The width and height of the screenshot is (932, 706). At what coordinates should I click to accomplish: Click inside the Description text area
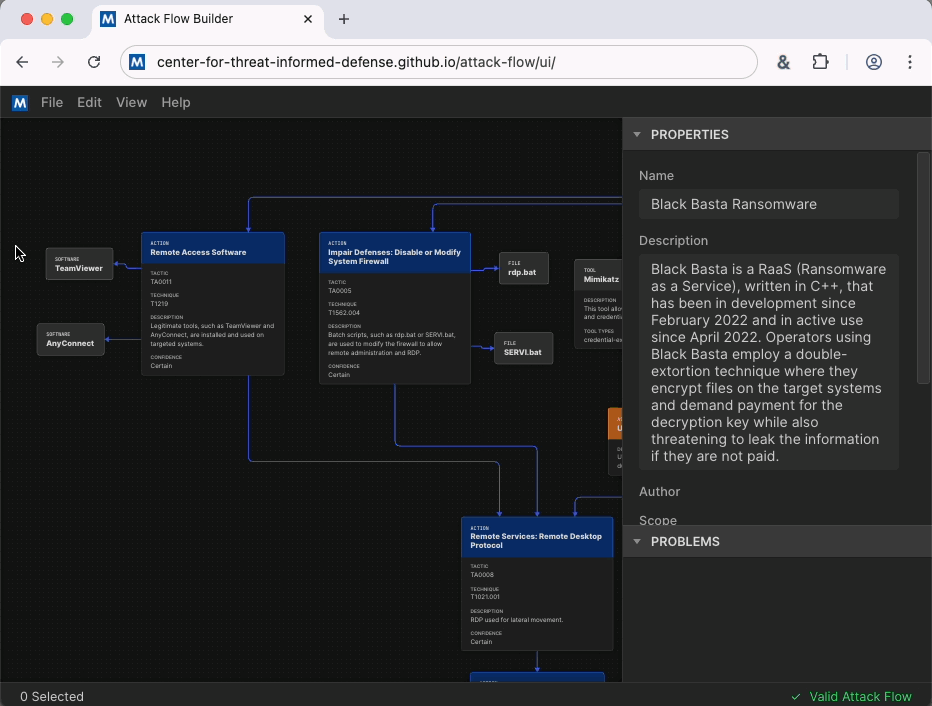coord(768,362)
